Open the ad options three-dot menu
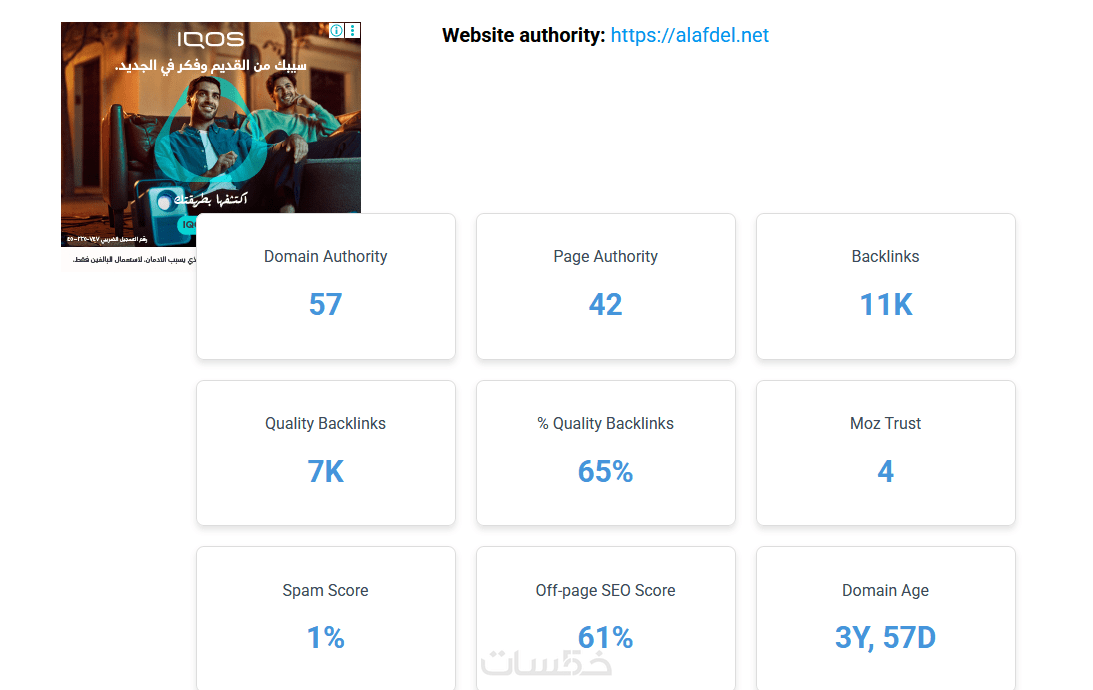This screenshot has width=1093, height=690. [353, 30]
